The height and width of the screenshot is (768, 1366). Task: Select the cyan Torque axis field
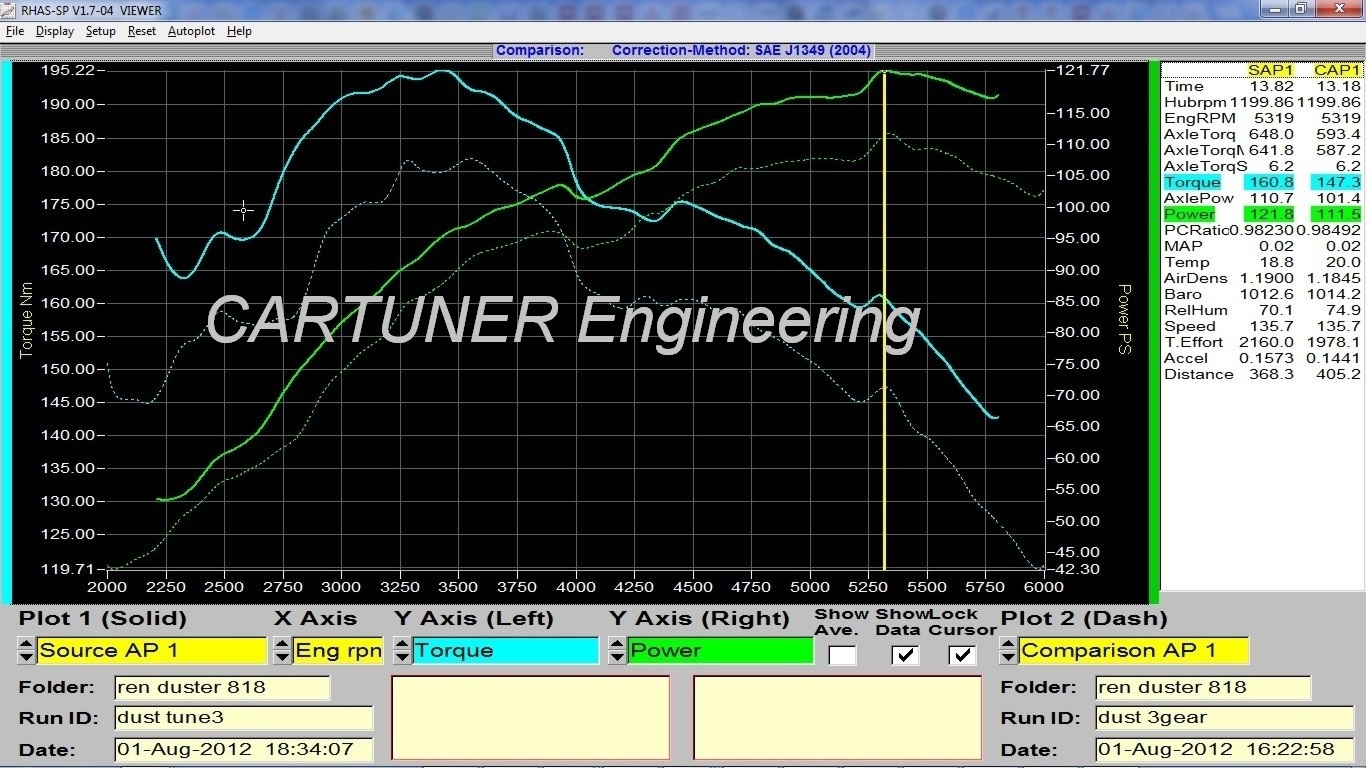tap(505, 651)
